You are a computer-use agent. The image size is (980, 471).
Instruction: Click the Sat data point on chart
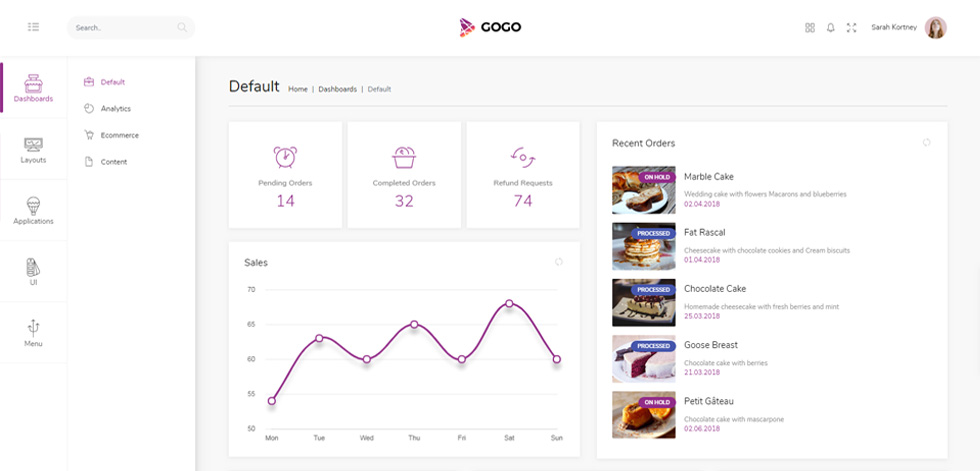click(x=509, y=303)
